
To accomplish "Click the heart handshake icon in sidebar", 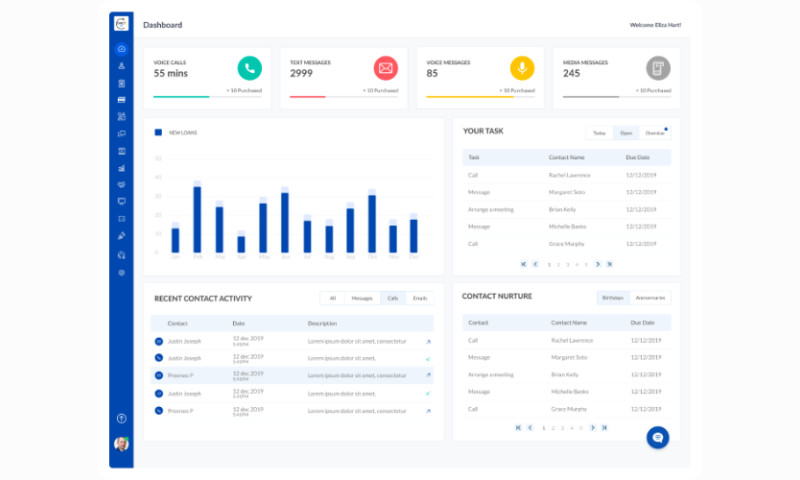I will 121,185.
